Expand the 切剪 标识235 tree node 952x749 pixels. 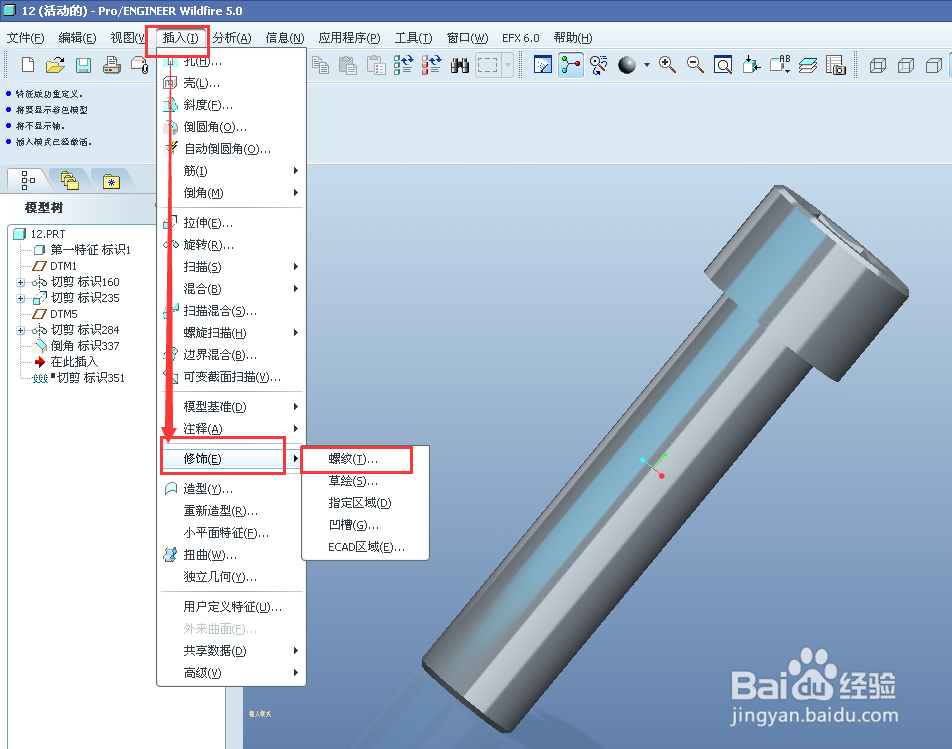(21, 298)
